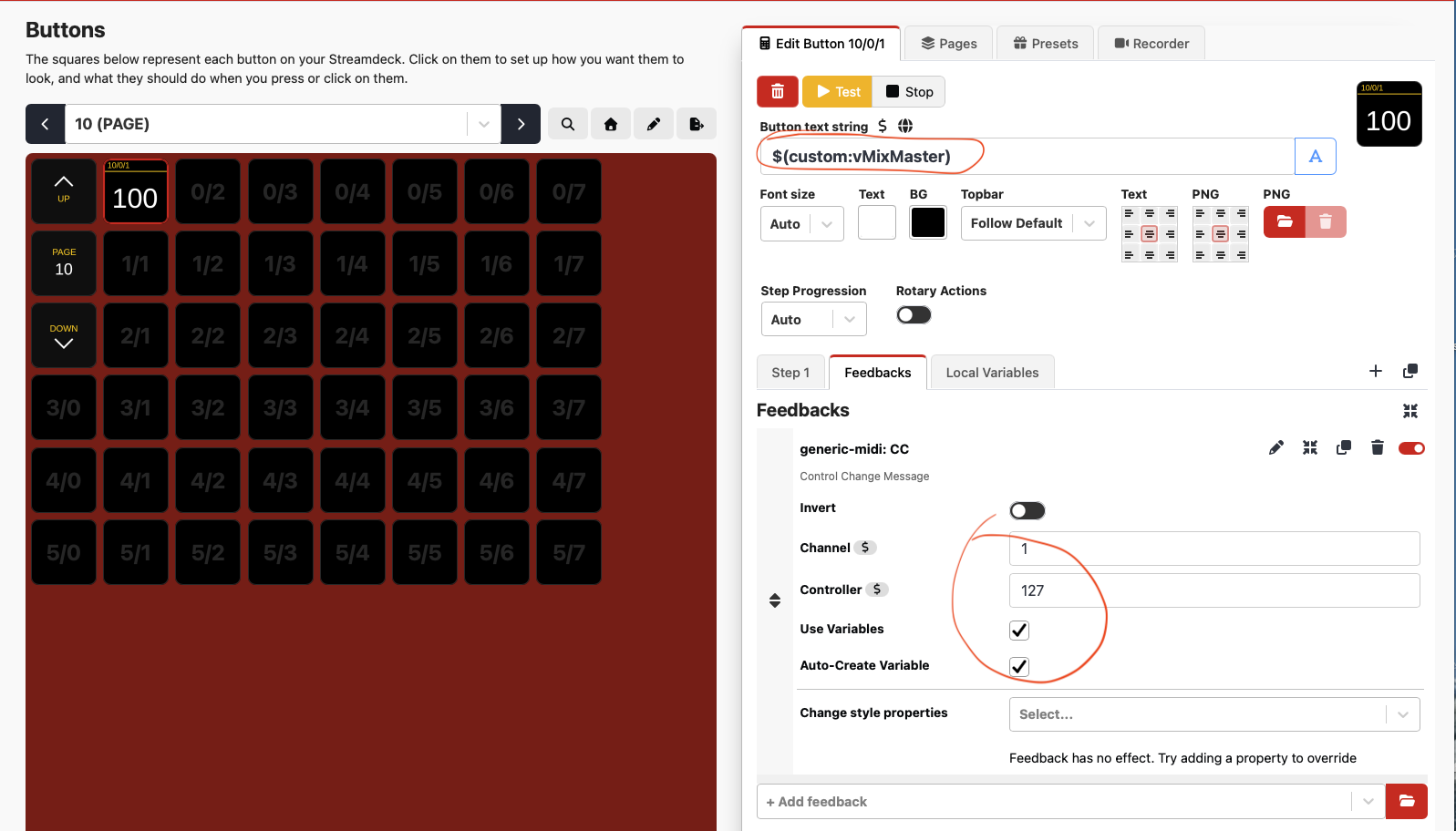1456x831 pixels.
Task: Duplicate the generic-midi CC feedback
Action: 1343,447
